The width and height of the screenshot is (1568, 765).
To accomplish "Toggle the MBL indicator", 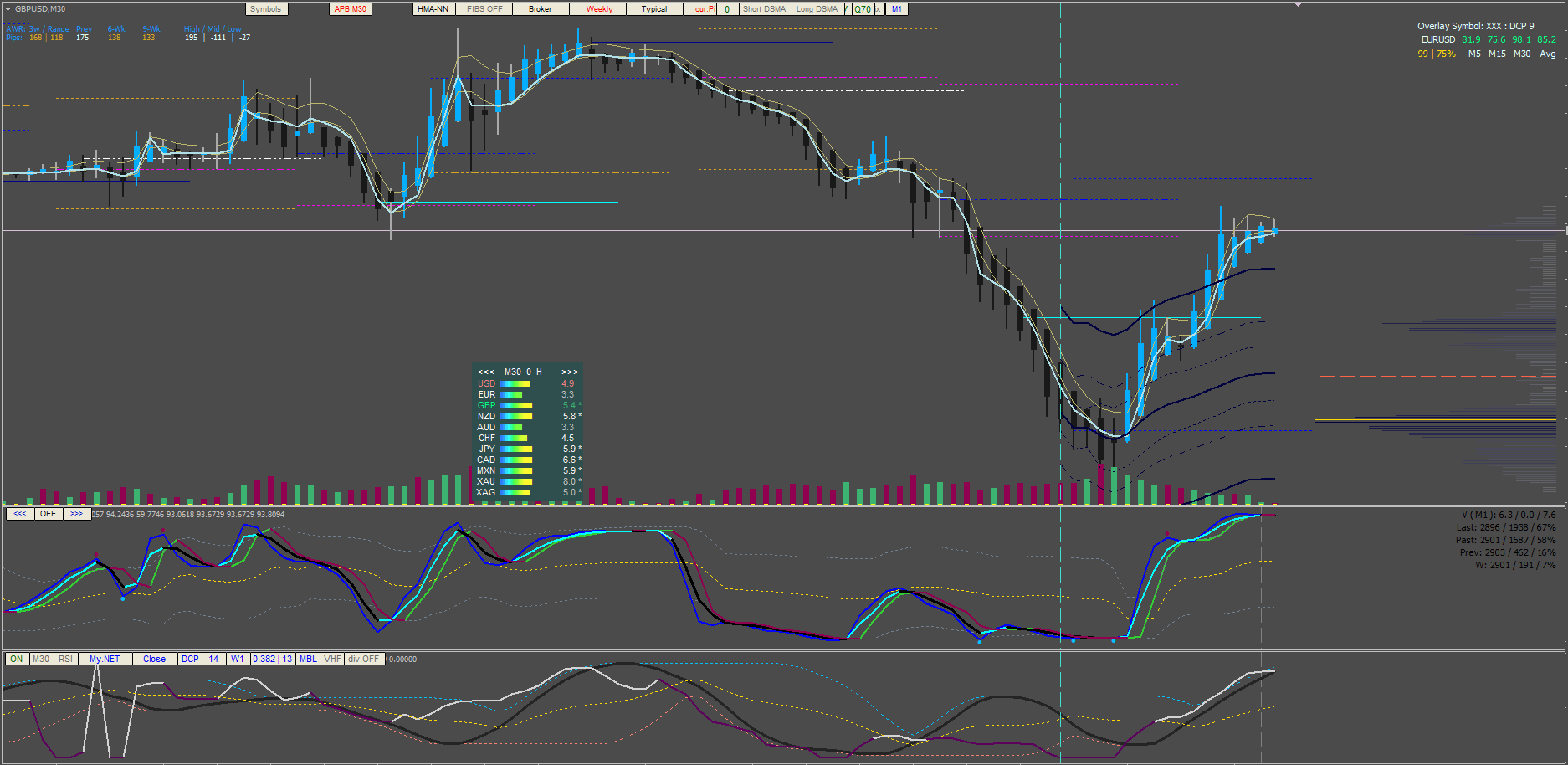I will 305,659.
